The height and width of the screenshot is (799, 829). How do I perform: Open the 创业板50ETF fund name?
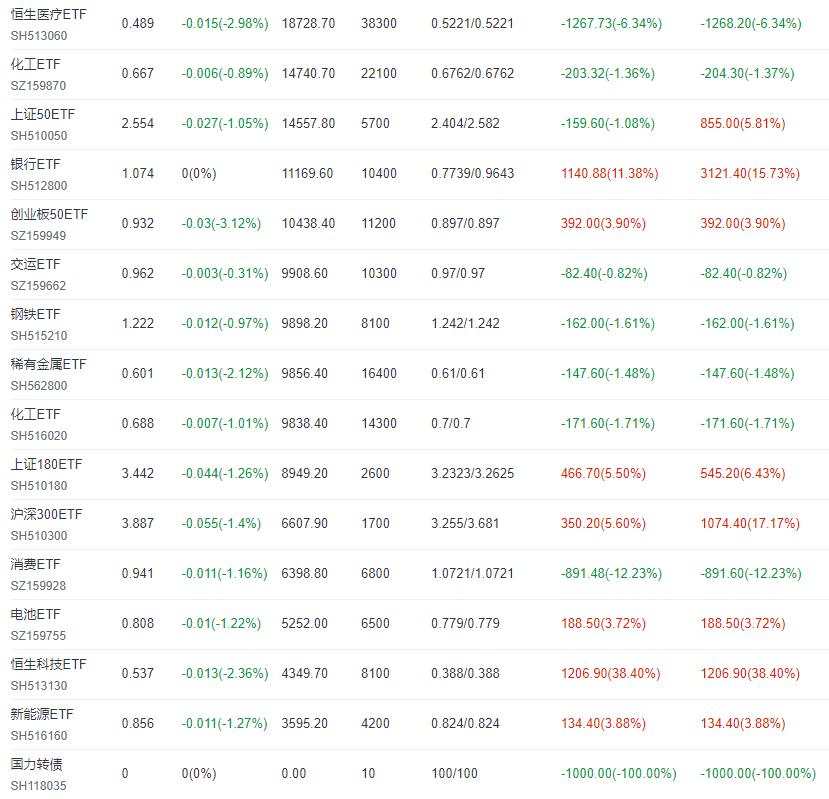tap(49, 214)
